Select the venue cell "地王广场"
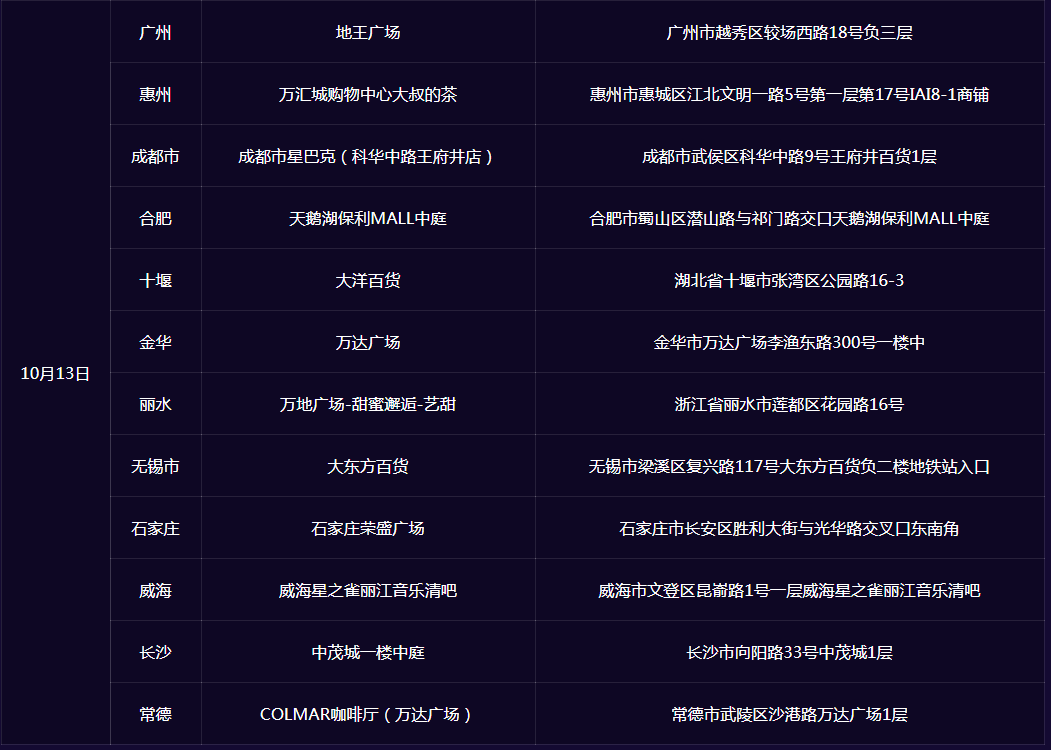The image size is (1051, 750). pyautogui.click(x=368, y=32)
